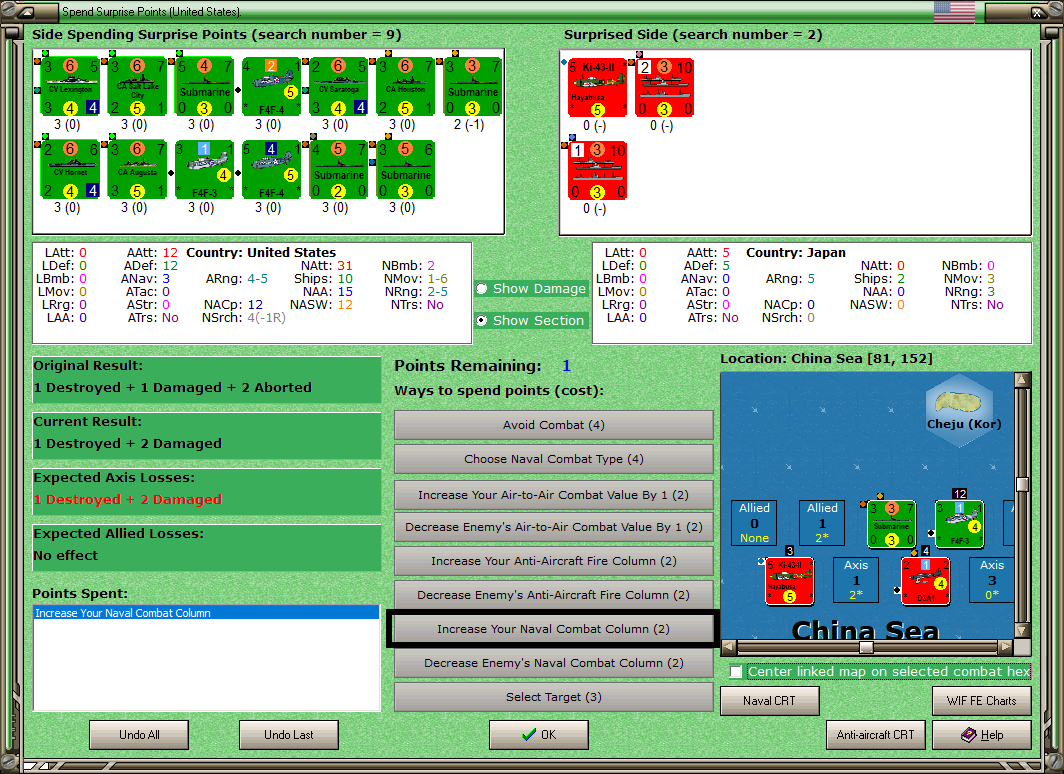This screenshot has height=774, width=1064.
Task: Select the CV Lexington unit counter
Action: pos(71,87)
